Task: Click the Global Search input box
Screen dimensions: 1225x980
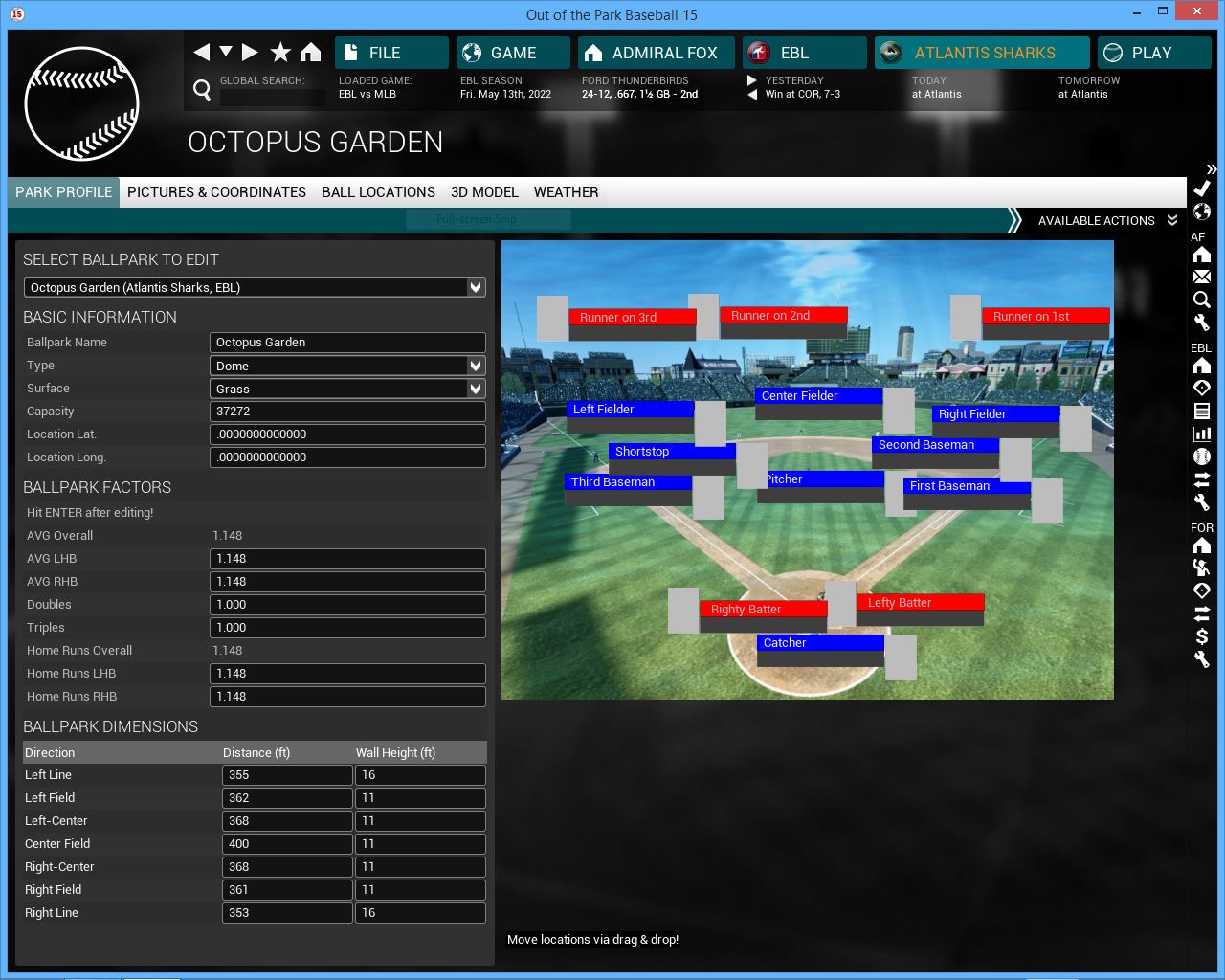Action: click(273, 97)
